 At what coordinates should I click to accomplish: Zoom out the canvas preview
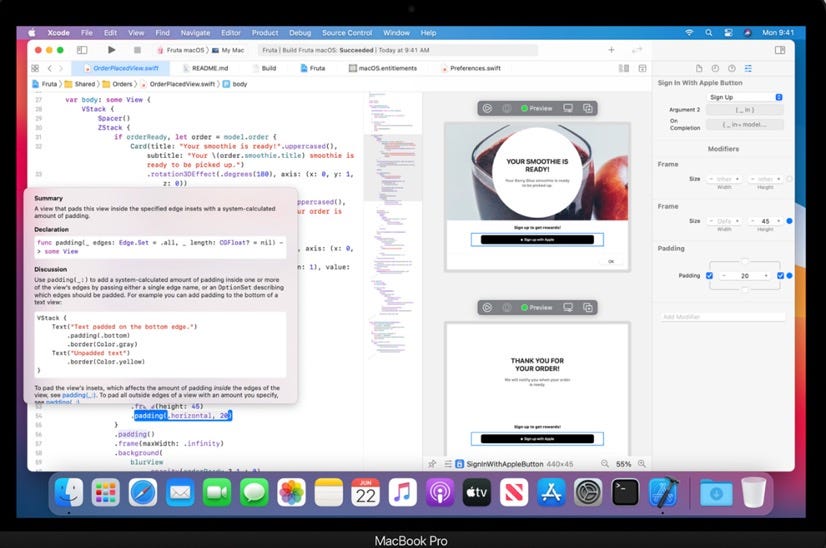tap(605, 464)
